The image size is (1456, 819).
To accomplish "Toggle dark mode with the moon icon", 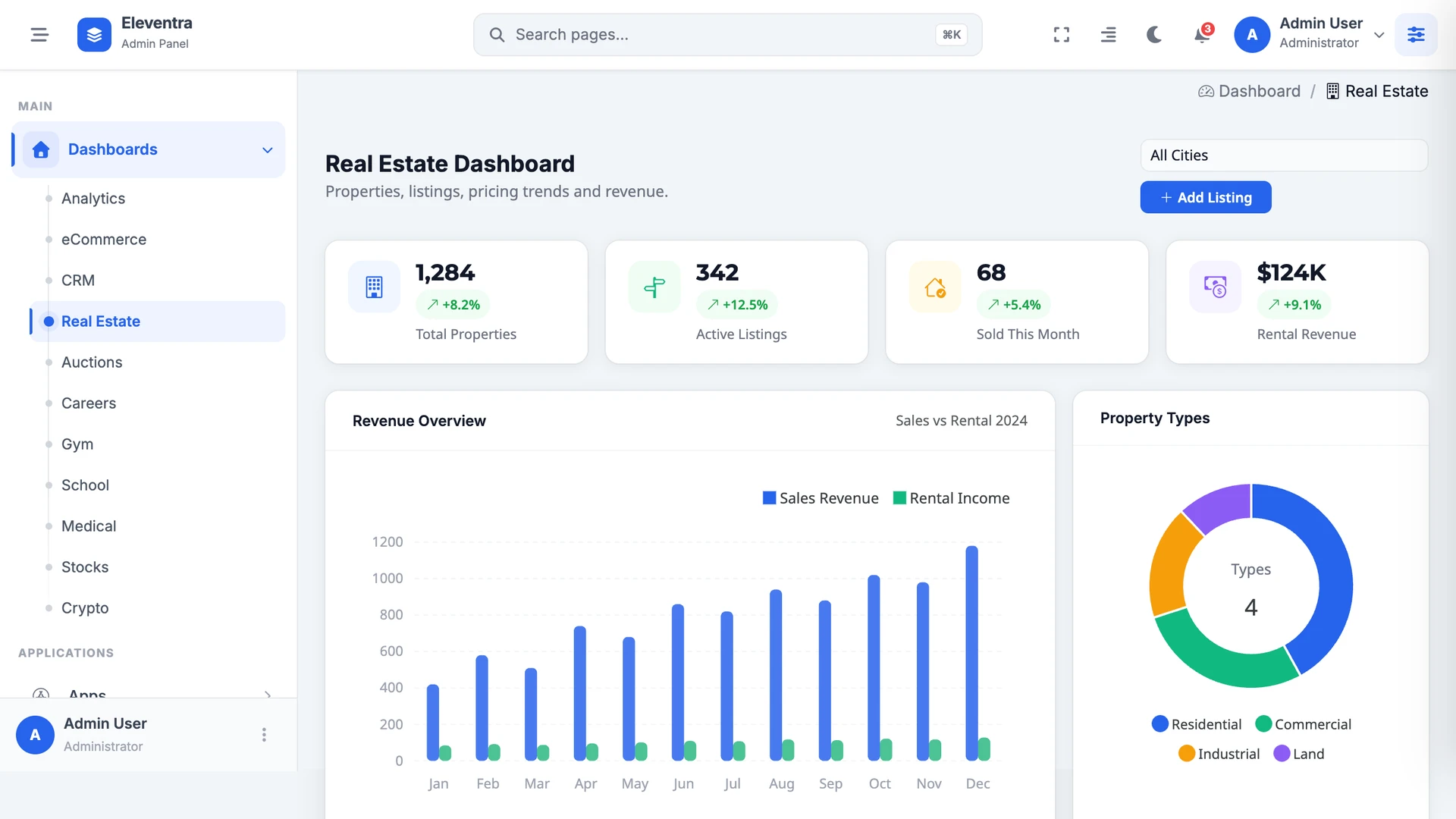I will (1154, 35).
